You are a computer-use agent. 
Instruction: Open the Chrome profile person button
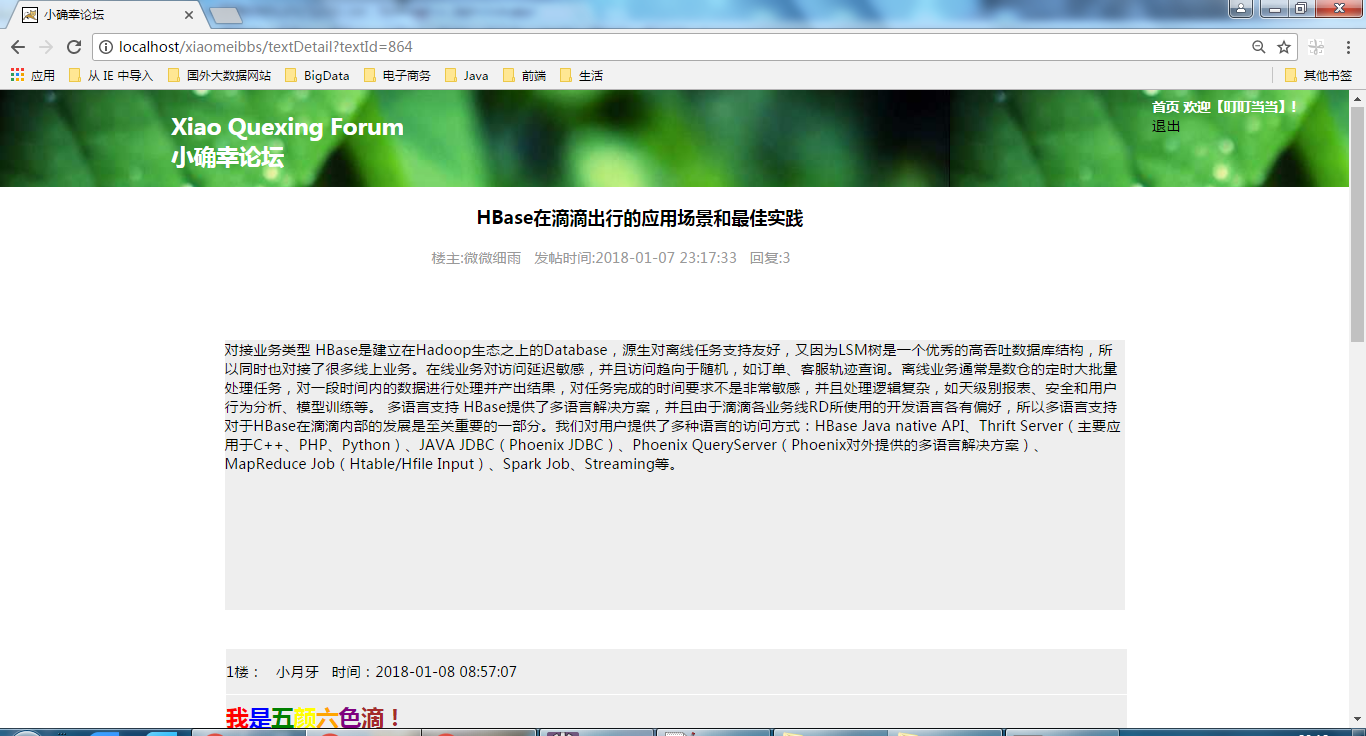coord(1240,8)
